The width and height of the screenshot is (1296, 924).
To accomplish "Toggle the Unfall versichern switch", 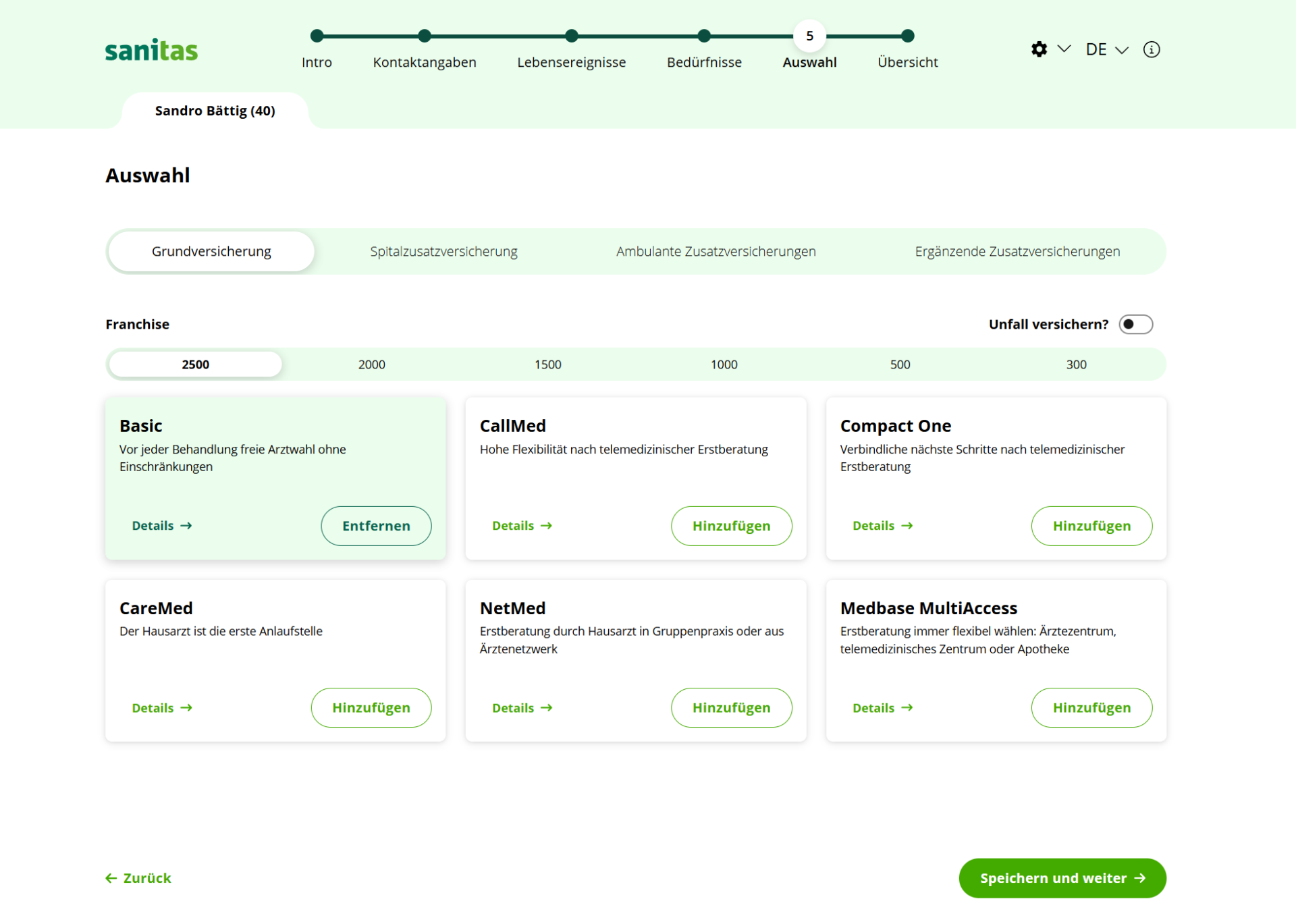I will [1136, 324].
